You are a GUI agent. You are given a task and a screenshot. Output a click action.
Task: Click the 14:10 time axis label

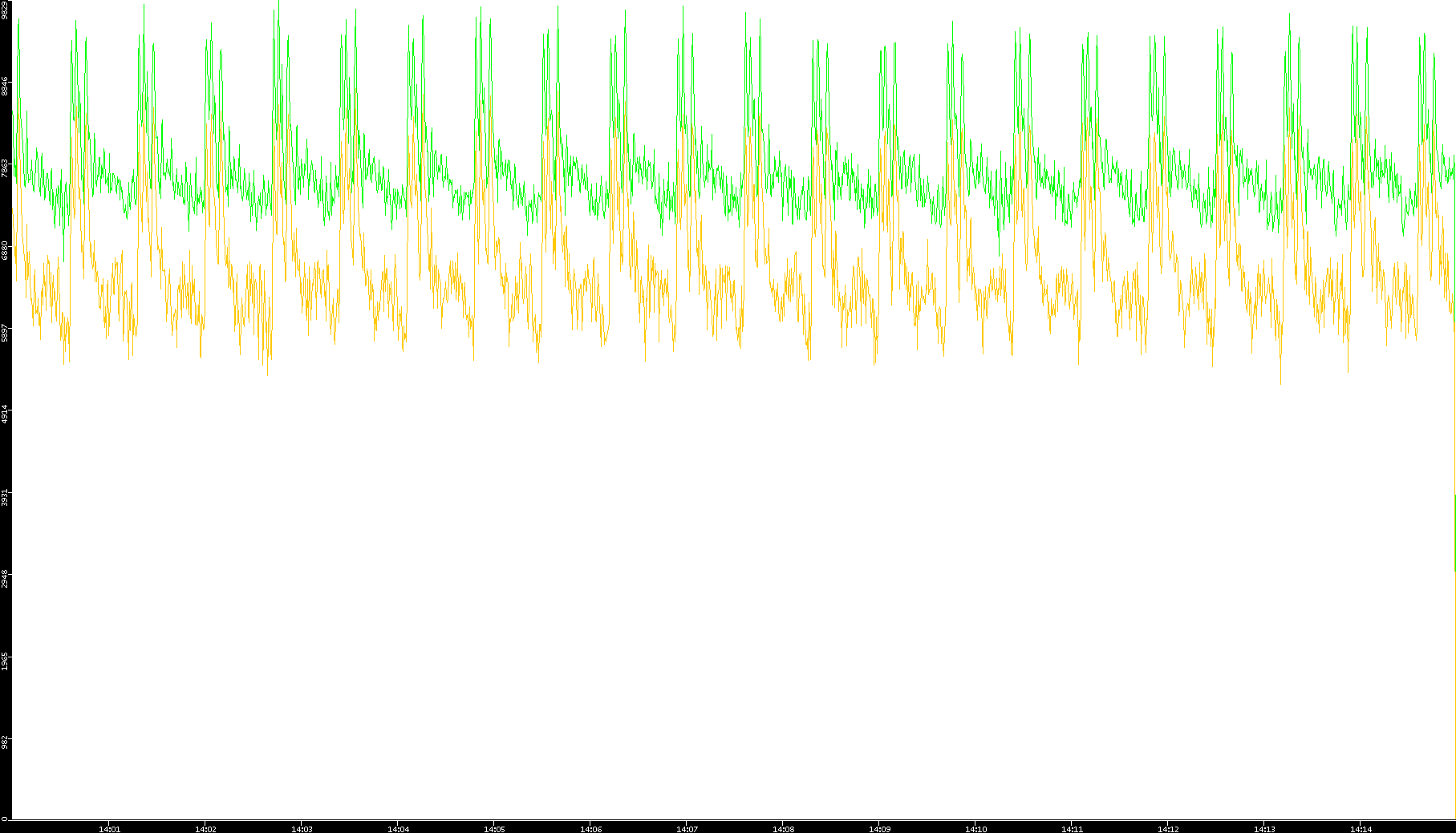point(975,828)
